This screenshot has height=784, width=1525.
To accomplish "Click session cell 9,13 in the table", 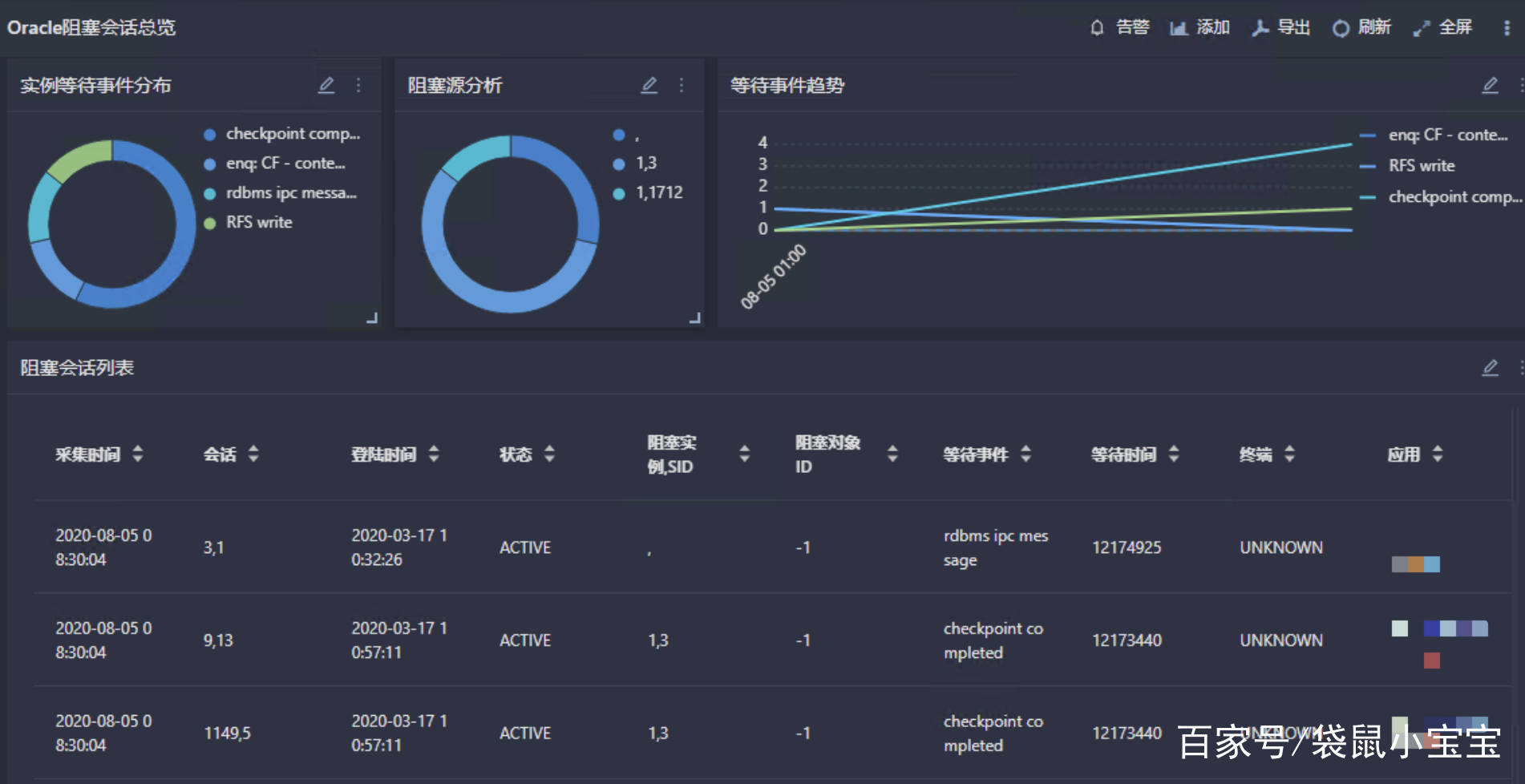I will click(x=218, y=641).
